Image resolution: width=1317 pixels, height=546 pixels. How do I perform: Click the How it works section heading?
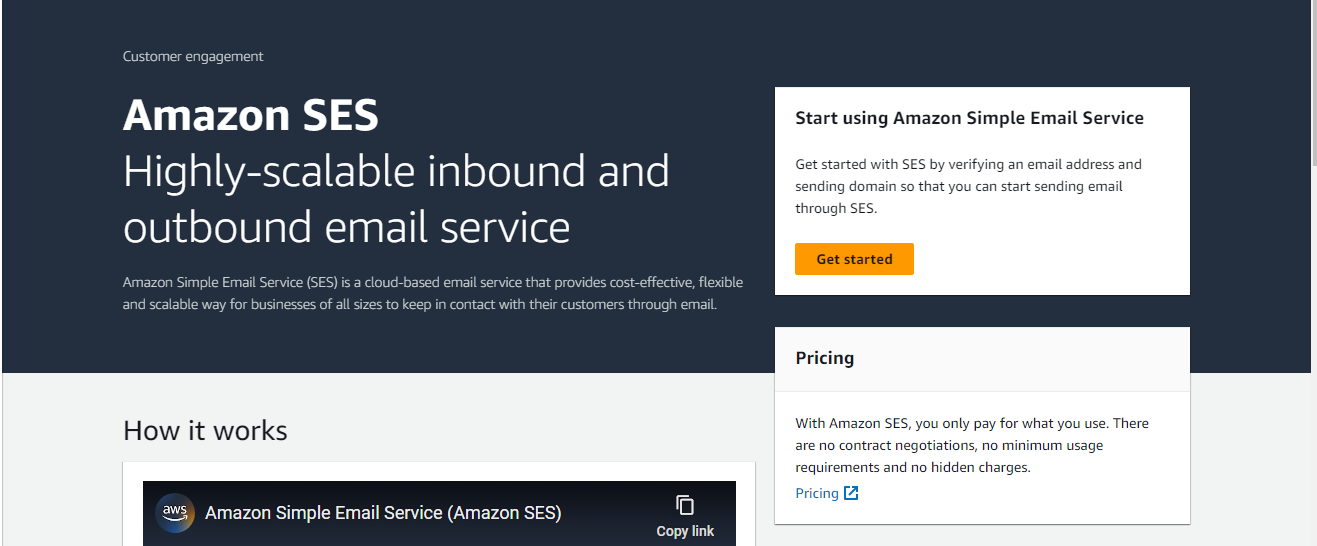[x=205, y=431]
